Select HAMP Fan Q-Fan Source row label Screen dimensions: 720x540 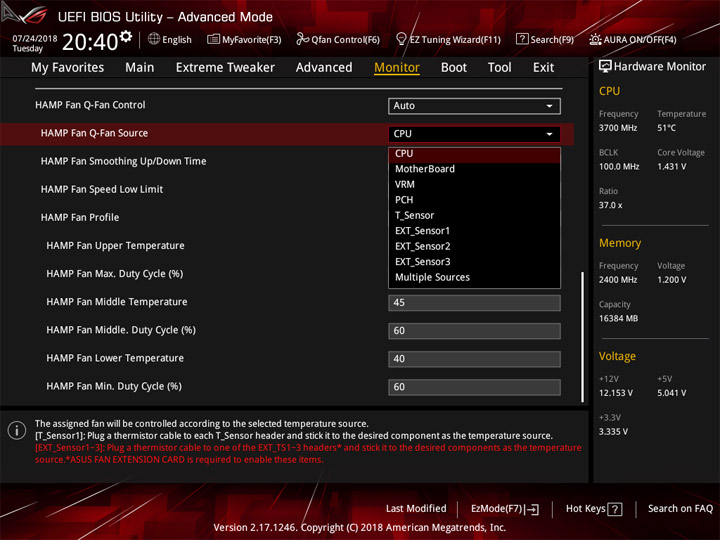point(94,133)
